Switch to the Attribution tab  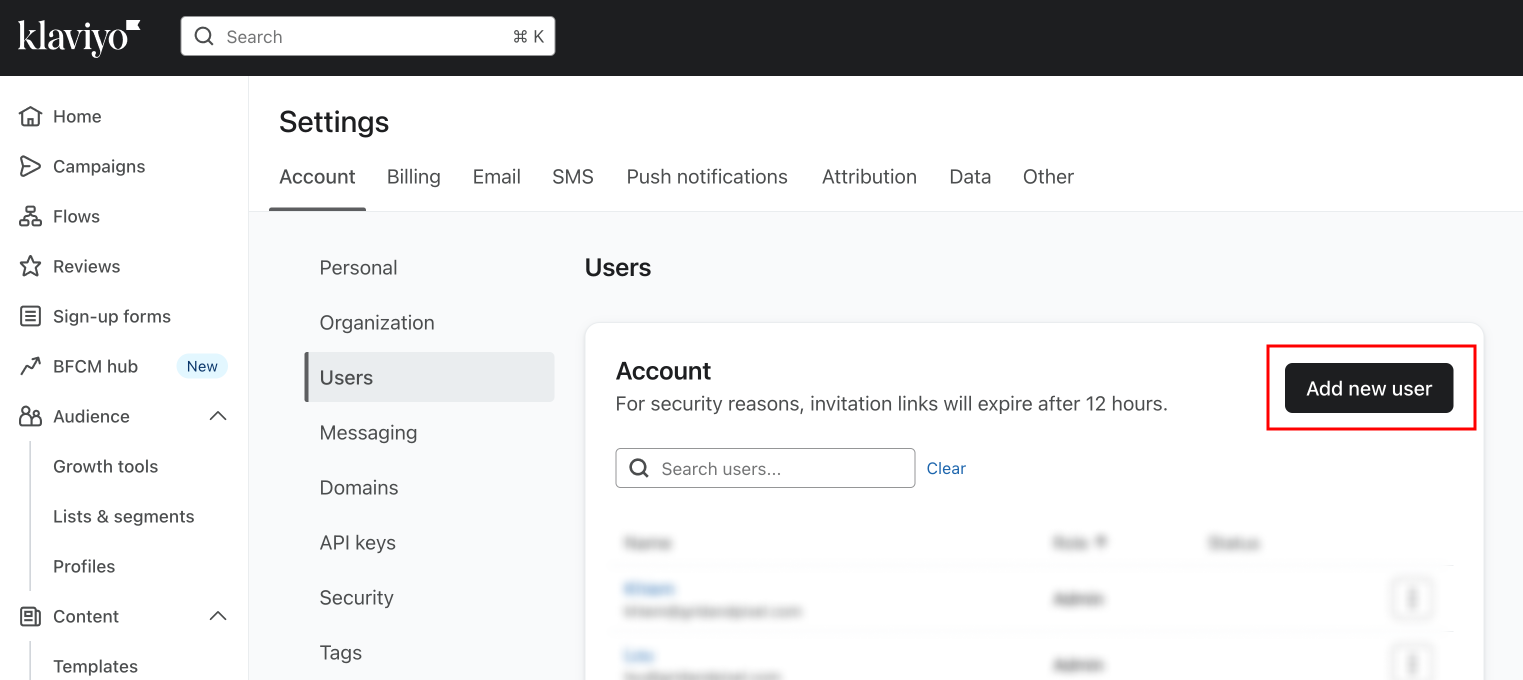(x=869, y=177)
